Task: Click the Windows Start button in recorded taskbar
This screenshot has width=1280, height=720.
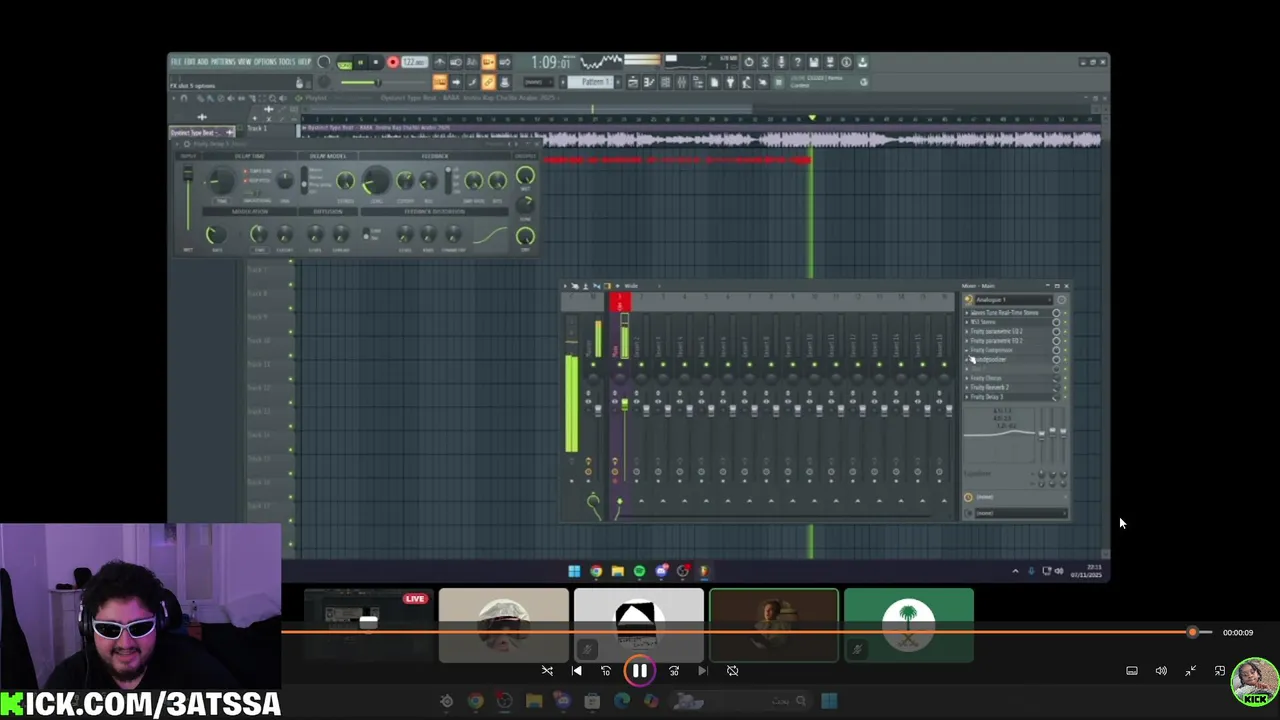Action: [574, 571]
